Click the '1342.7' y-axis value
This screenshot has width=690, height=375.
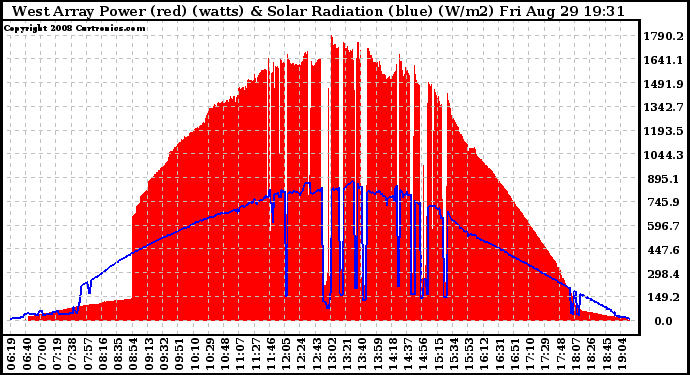pyautogui.click(x=664, y=107)
